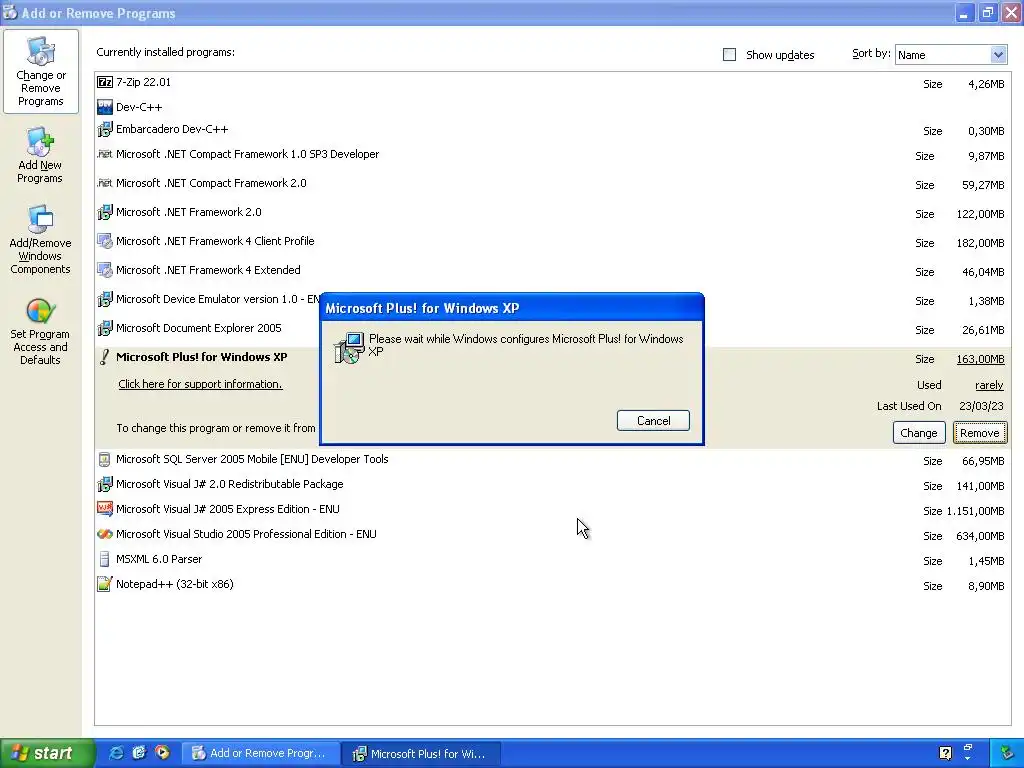The width and height of the screenshot is (1024, 768).
Task: Select Microsoft .NET Framework 2.0 entry
Action: tap(552, 212)
